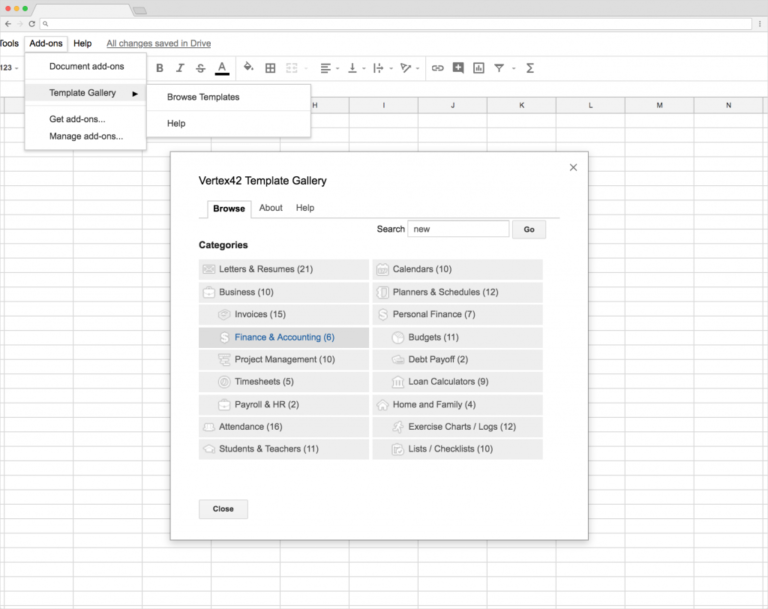This screenshot has height=609, width=768.
Task: Open Calendars (10) category
Action: click(x=457, y=269)
